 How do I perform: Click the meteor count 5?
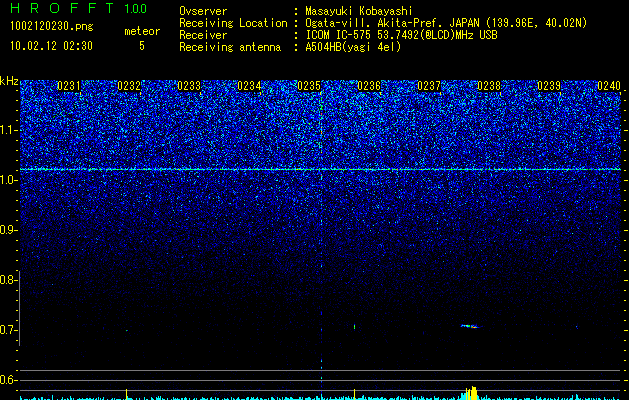click(142, 46)
